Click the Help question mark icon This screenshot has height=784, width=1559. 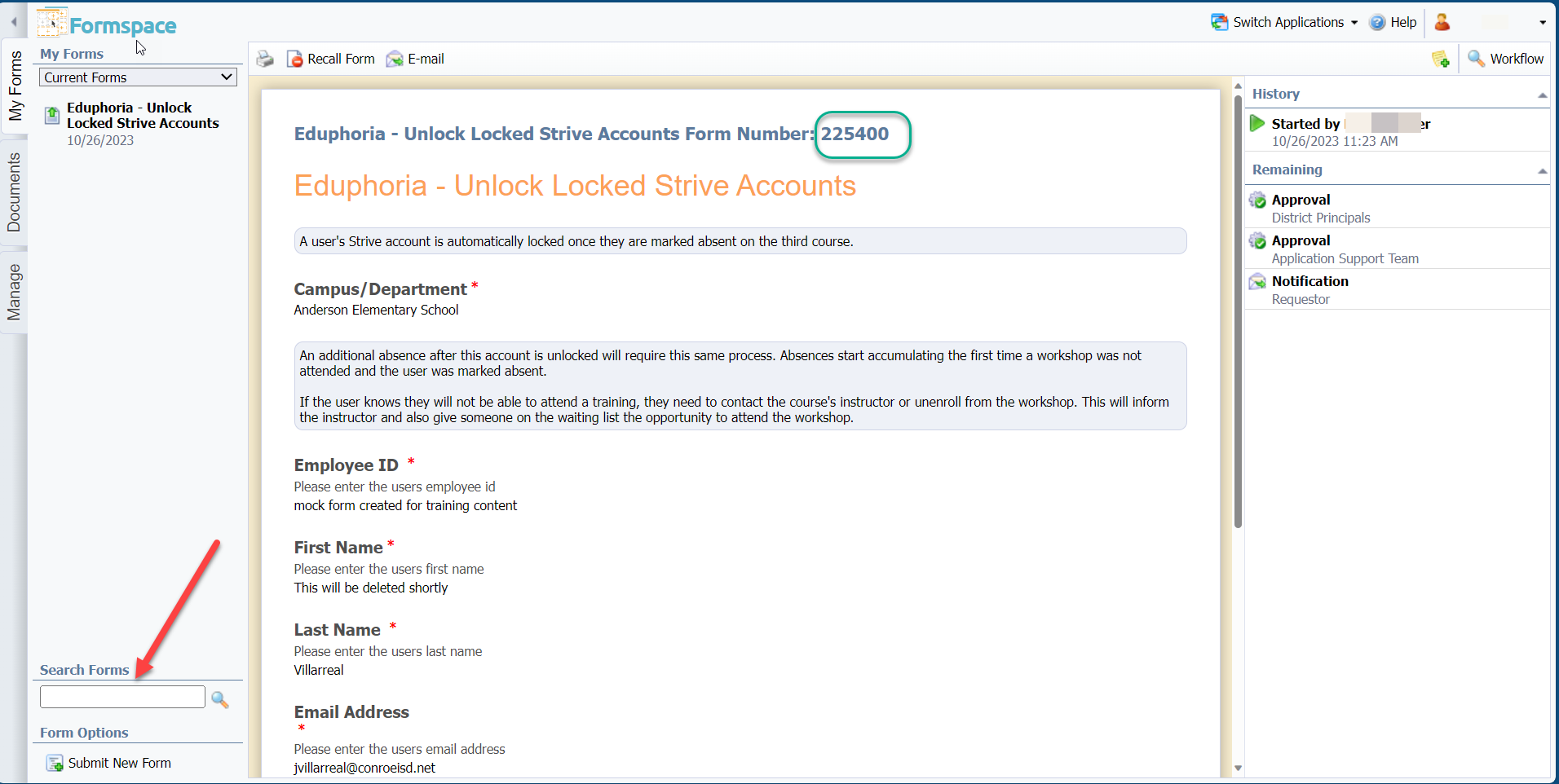coord(1377,23)
